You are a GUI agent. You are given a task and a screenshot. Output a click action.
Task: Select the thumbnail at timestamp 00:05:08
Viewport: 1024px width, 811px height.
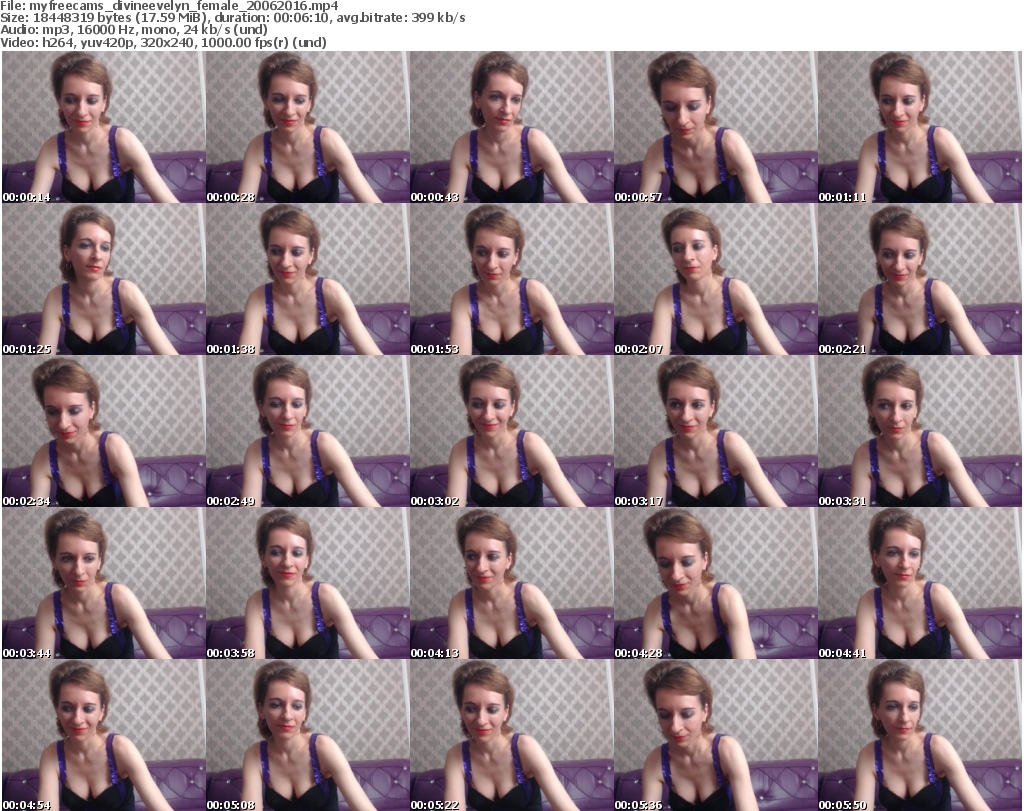308,735
